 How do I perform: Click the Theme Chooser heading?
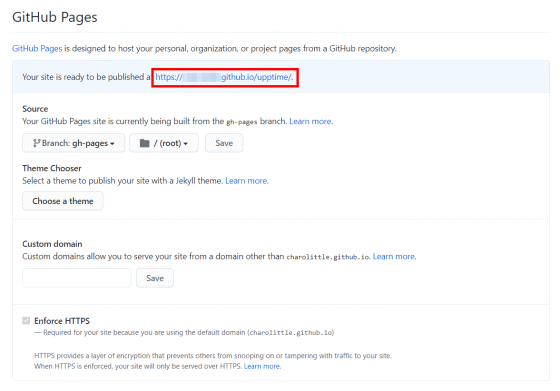point(52,168)
